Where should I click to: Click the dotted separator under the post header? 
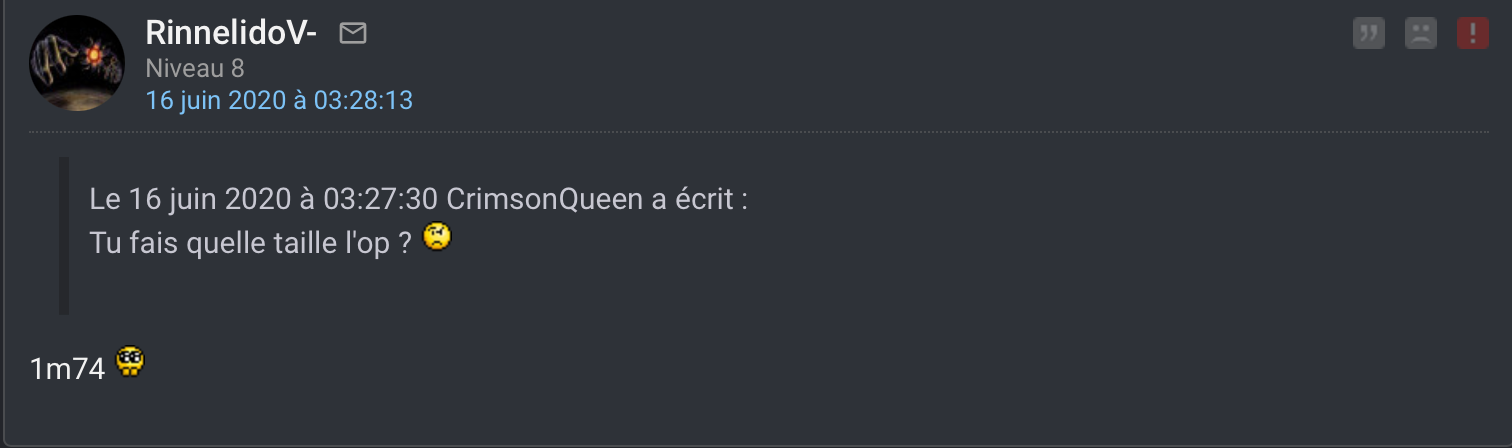[x=758, y=132]
